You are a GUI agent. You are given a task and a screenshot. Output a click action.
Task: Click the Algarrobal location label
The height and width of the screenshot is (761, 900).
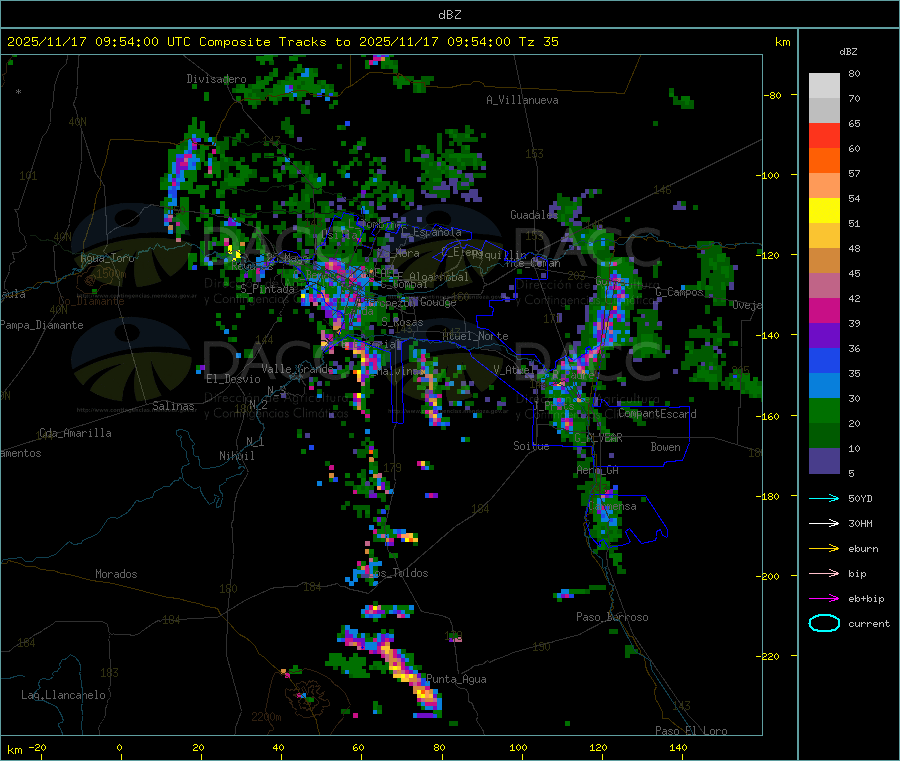pos(439,277)
